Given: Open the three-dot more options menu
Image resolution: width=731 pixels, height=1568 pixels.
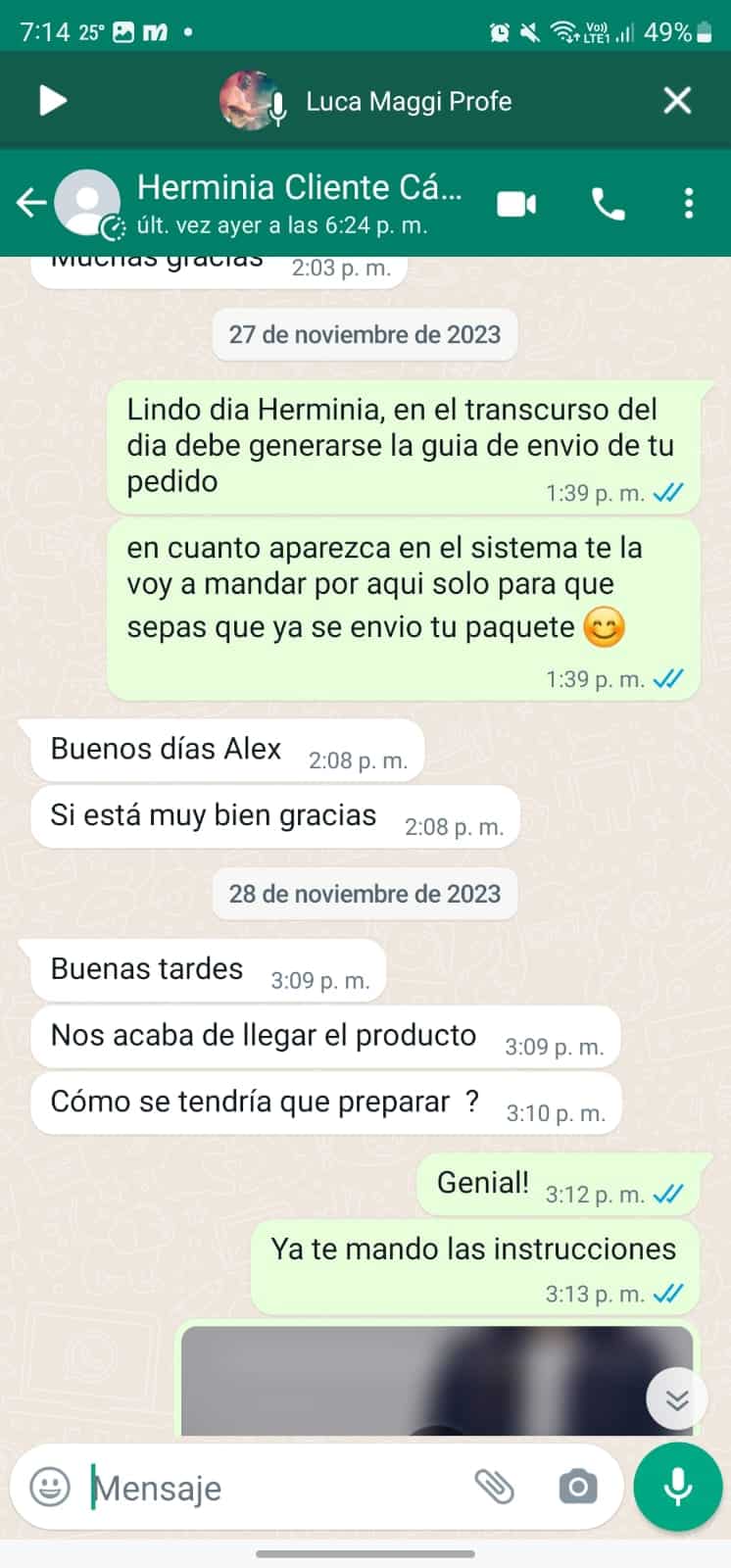Looking at the screenshot, I should point(689,203).
